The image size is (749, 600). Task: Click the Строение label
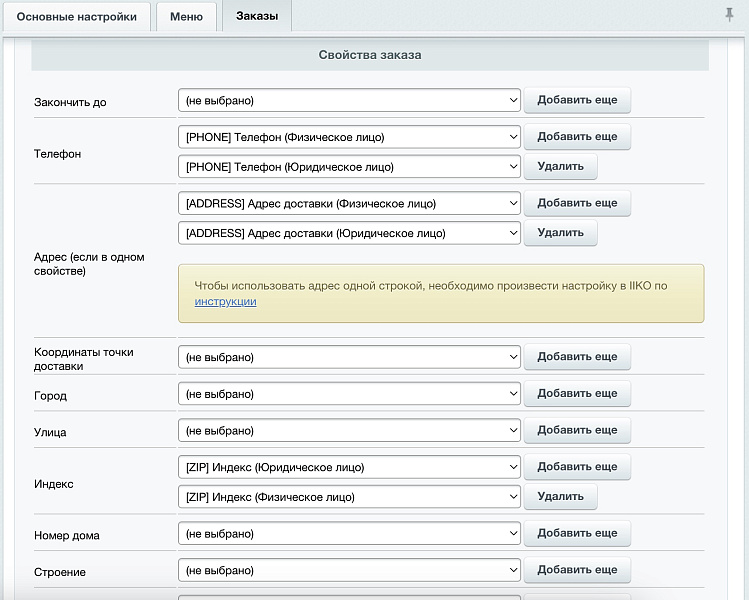(60, 572)
